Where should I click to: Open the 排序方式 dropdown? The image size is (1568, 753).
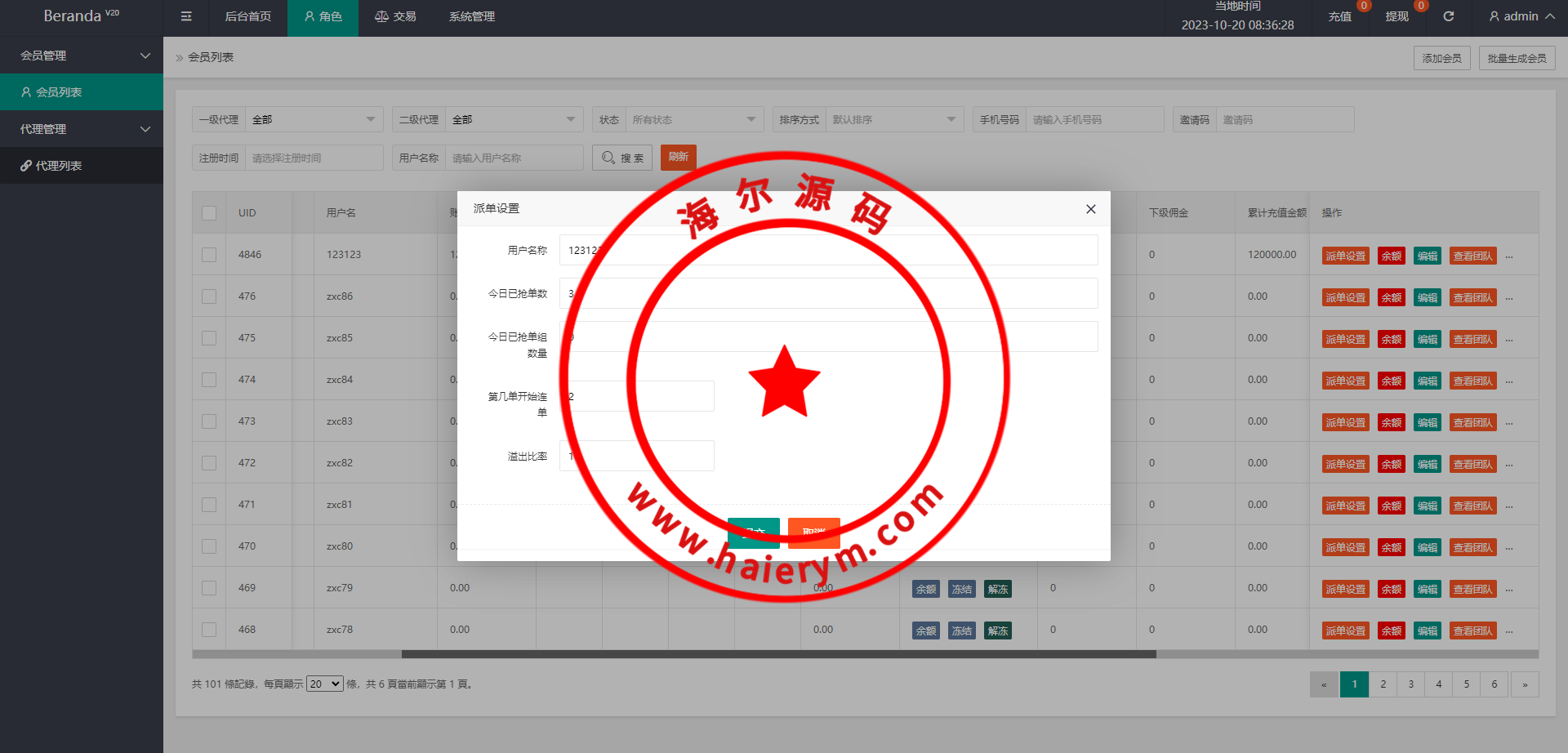[894, 119]
